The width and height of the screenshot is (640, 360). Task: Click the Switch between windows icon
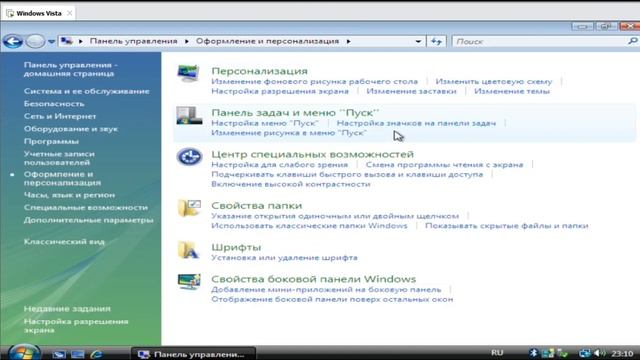tap(78, 354)
